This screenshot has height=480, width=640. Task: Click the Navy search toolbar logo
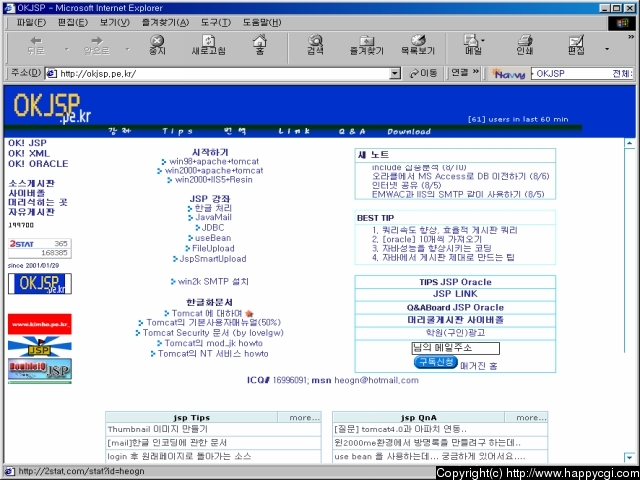click(x=509, y=74)
